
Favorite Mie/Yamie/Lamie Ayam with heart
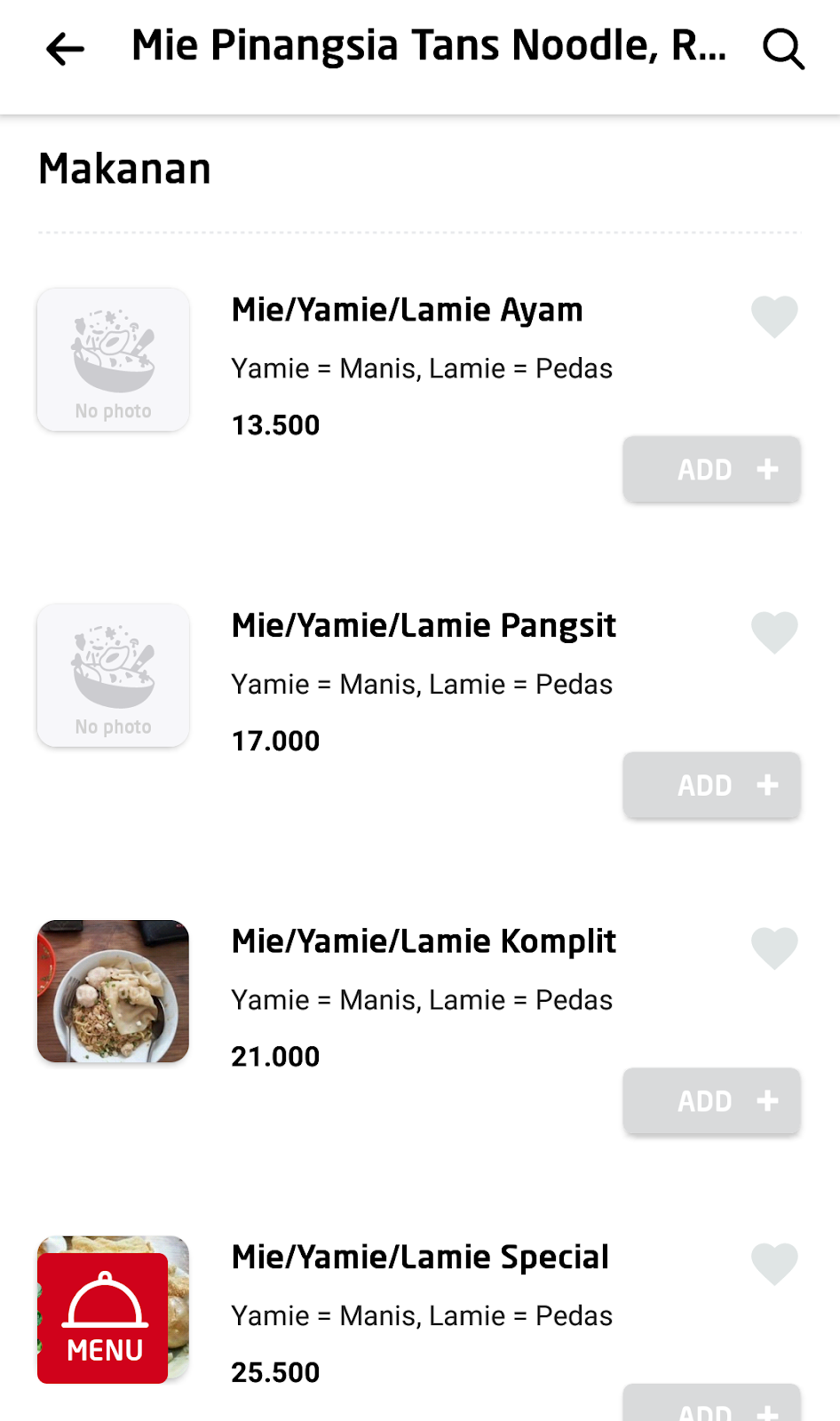coord(774,317)
